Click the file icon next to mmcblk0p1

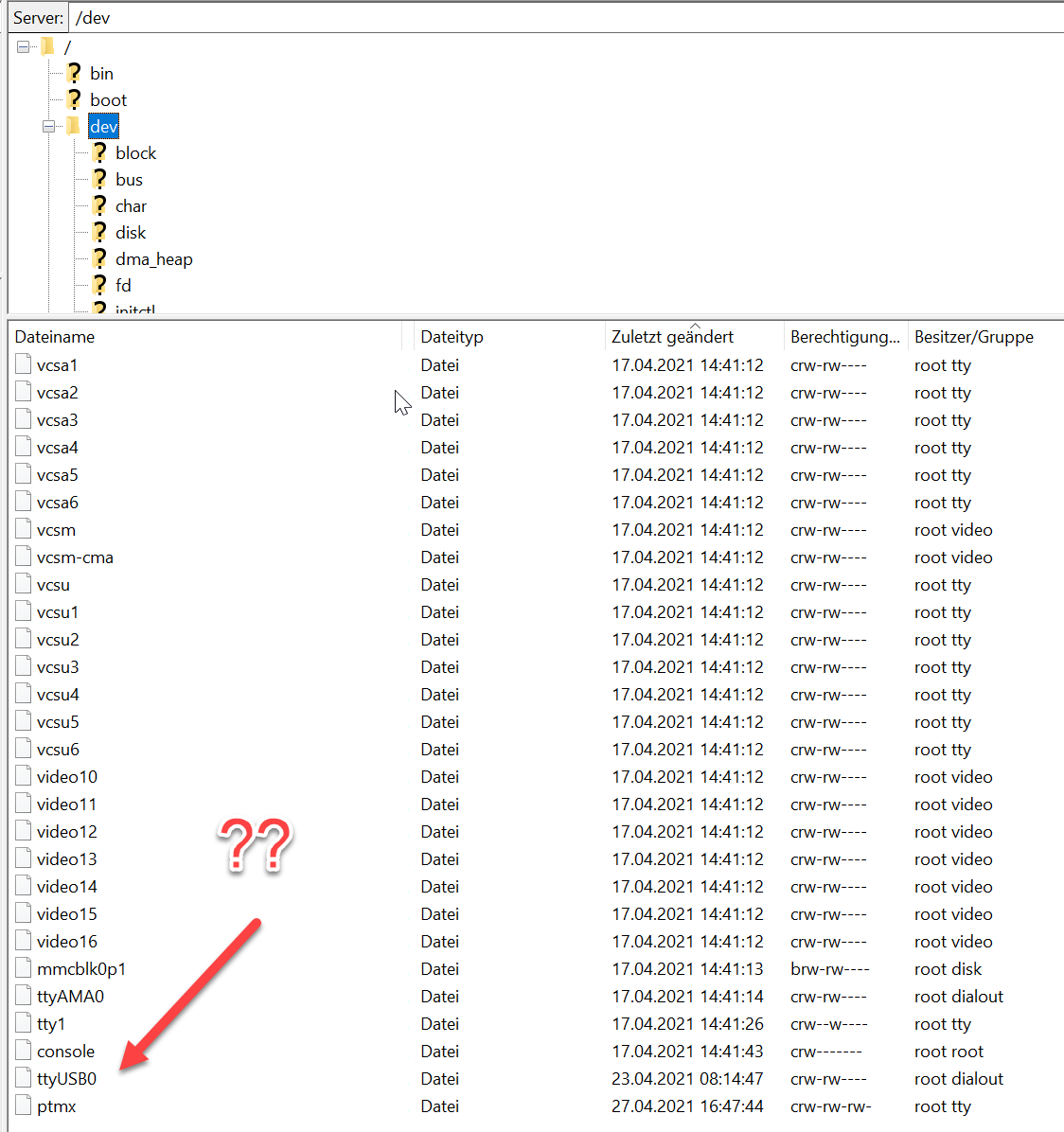click(x=22, y=968)
